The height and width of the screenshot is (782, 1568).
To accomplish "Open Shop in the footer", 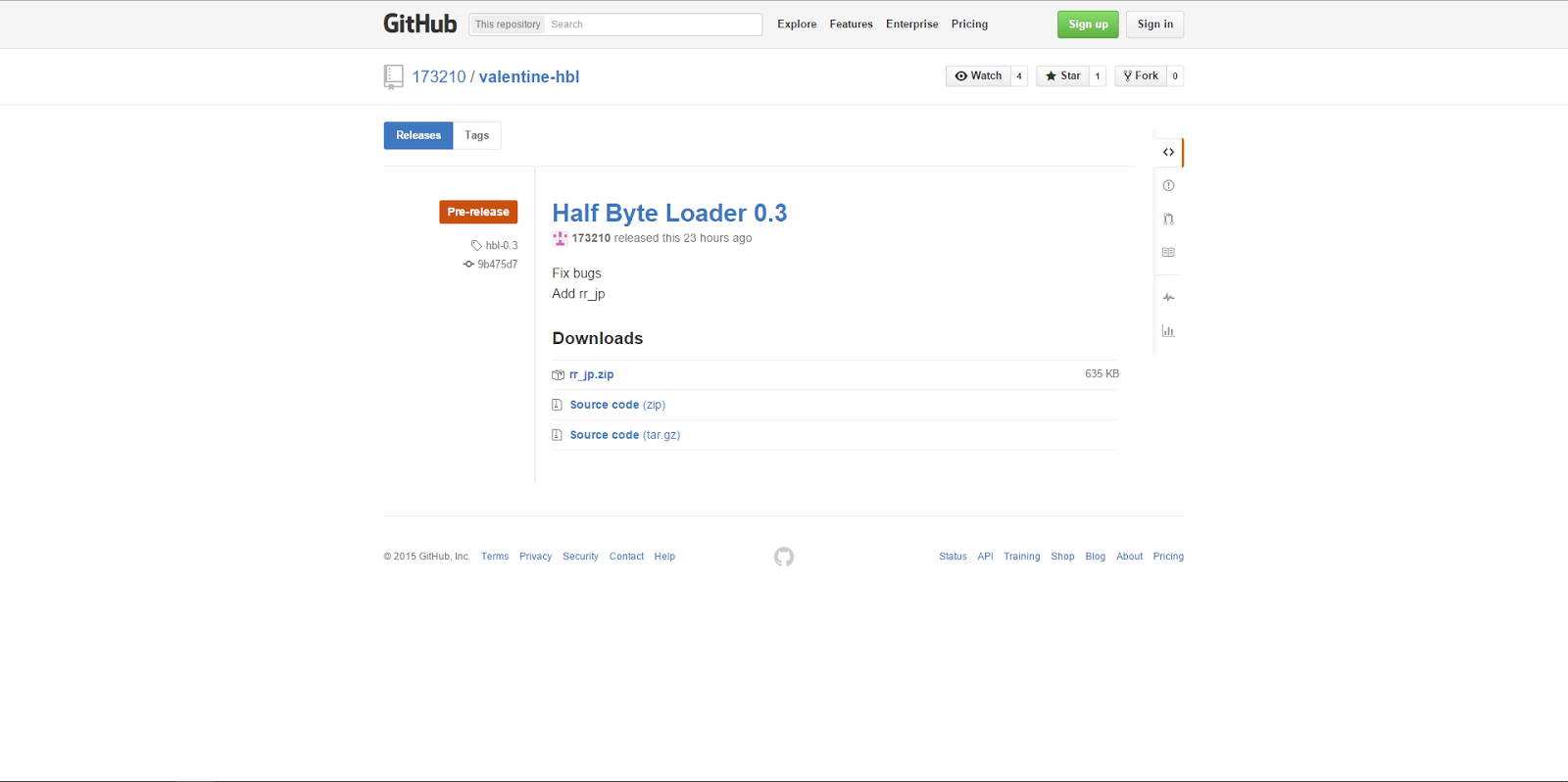I will point(1062,557).
